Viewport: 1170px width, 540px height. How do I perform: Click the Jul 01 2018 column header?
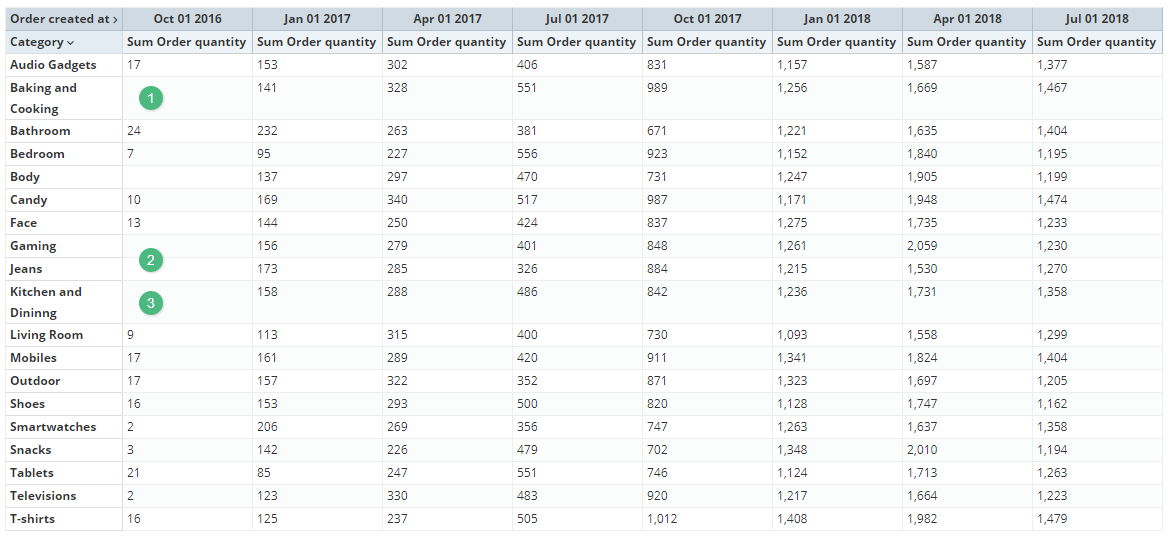click(x=1097, y=19)
